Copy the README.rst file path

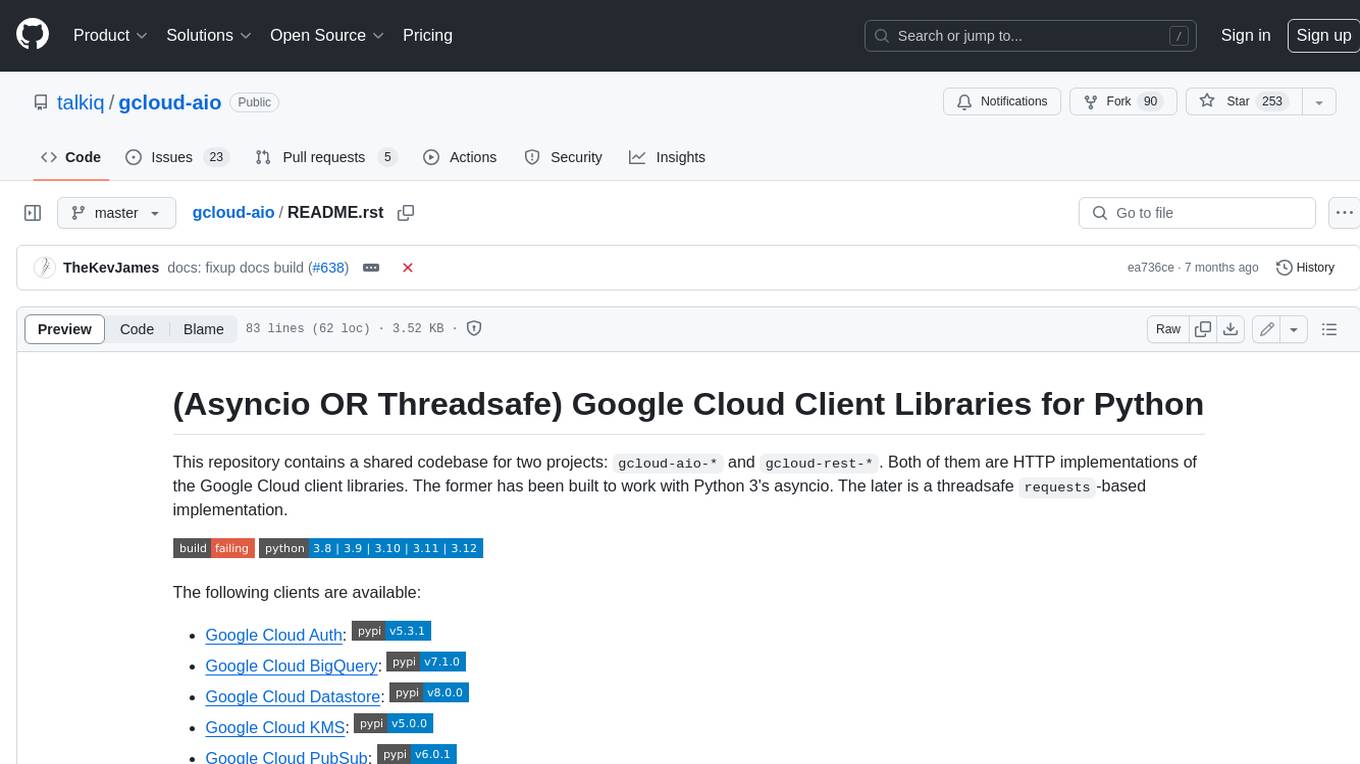(x=406, y=213)
